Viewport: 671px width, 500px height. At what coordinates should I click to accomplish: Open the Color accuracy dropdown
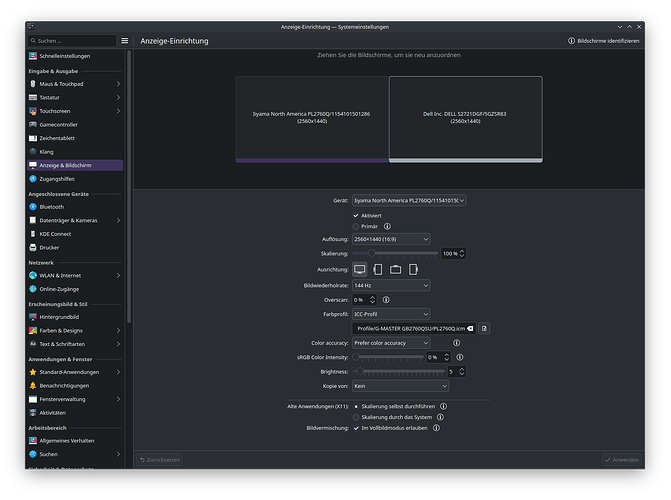(391, 343)
